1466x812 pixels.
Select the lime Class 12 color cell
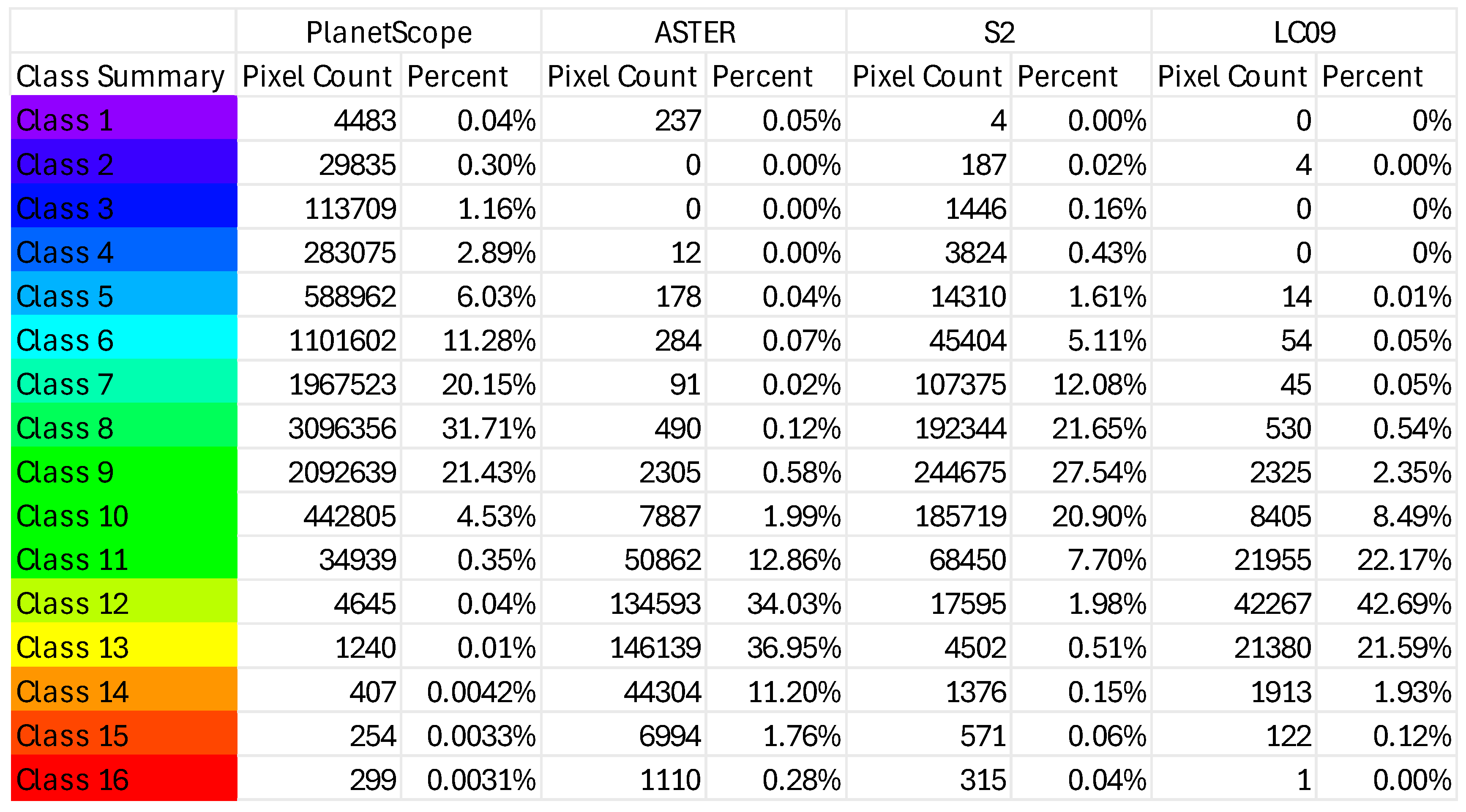pyautogui.click(x=123, y=603)
